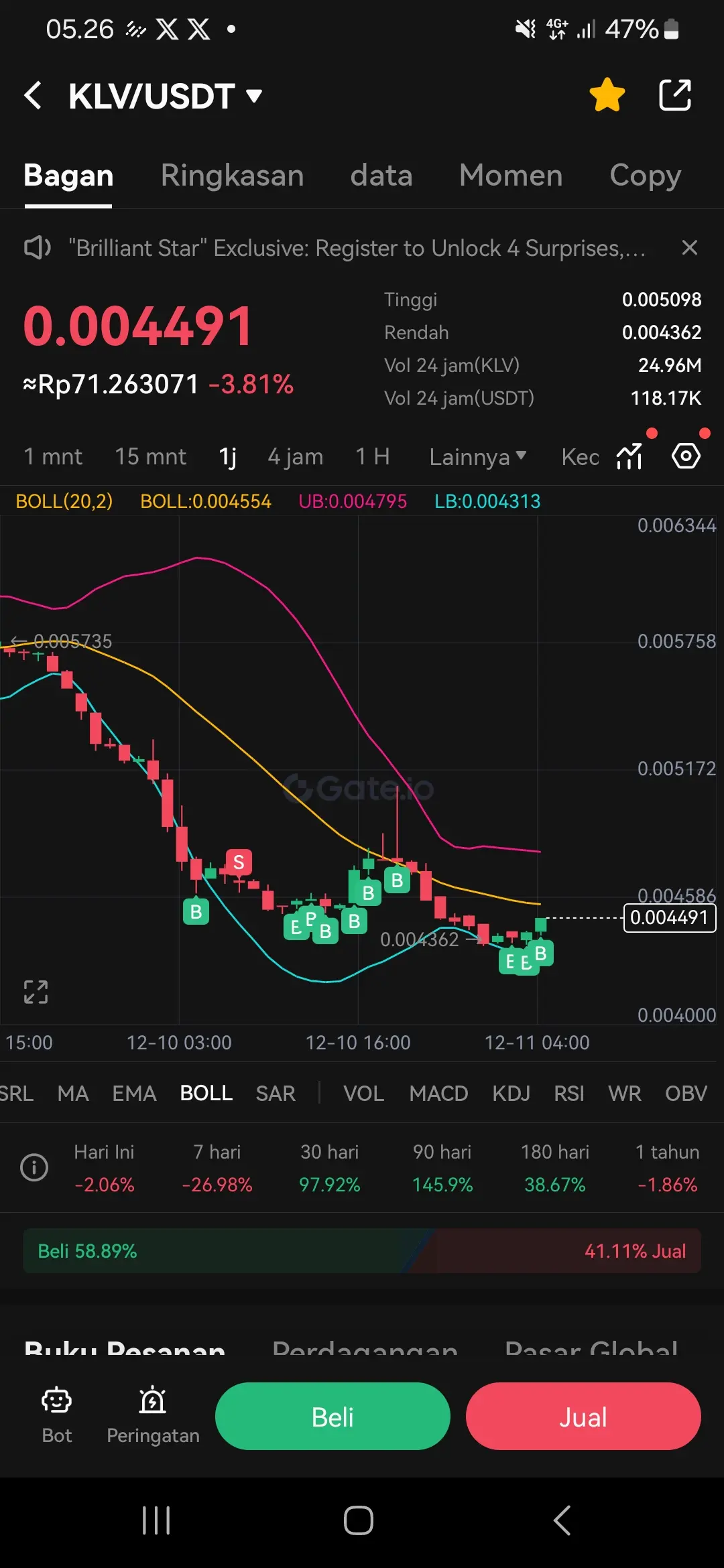
Task: Open the chart indicators icon
Action: point(630,456)
